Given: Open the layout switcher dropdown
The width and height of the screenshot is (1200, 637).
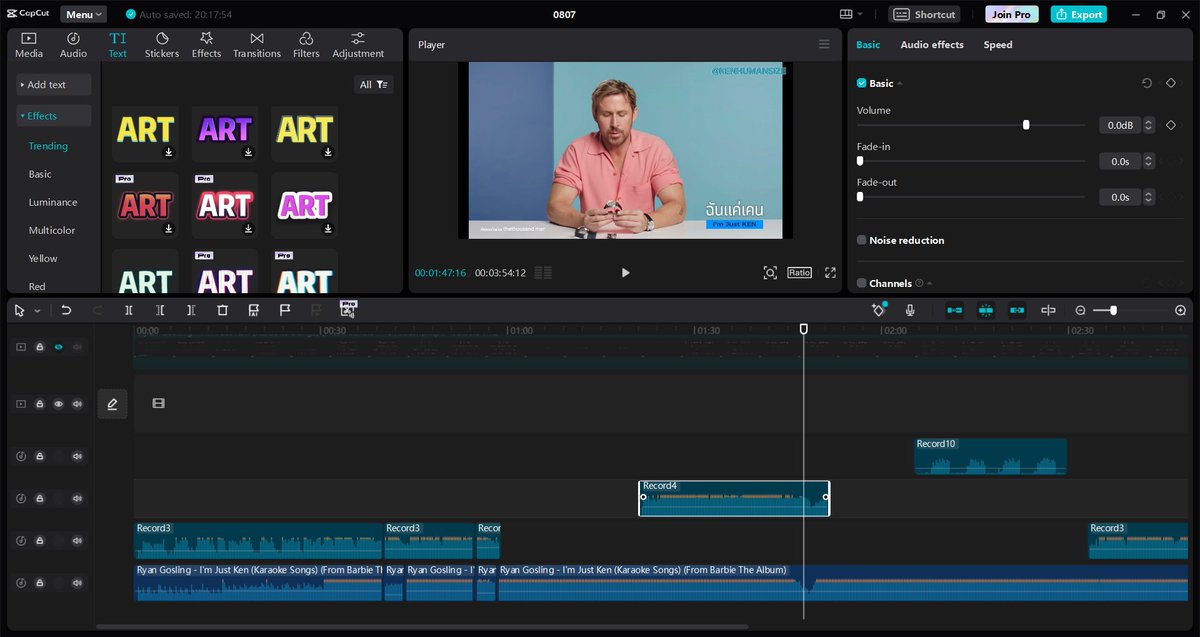Looking at the screenshot, I should point(851,14).
